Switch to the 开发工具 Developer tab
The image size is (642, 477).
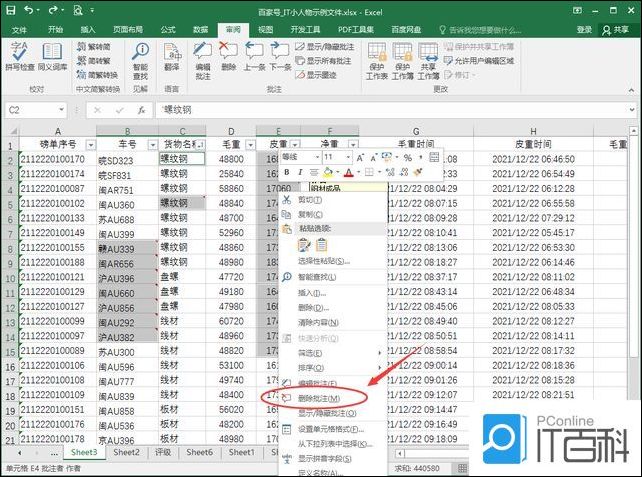[305, 29]
